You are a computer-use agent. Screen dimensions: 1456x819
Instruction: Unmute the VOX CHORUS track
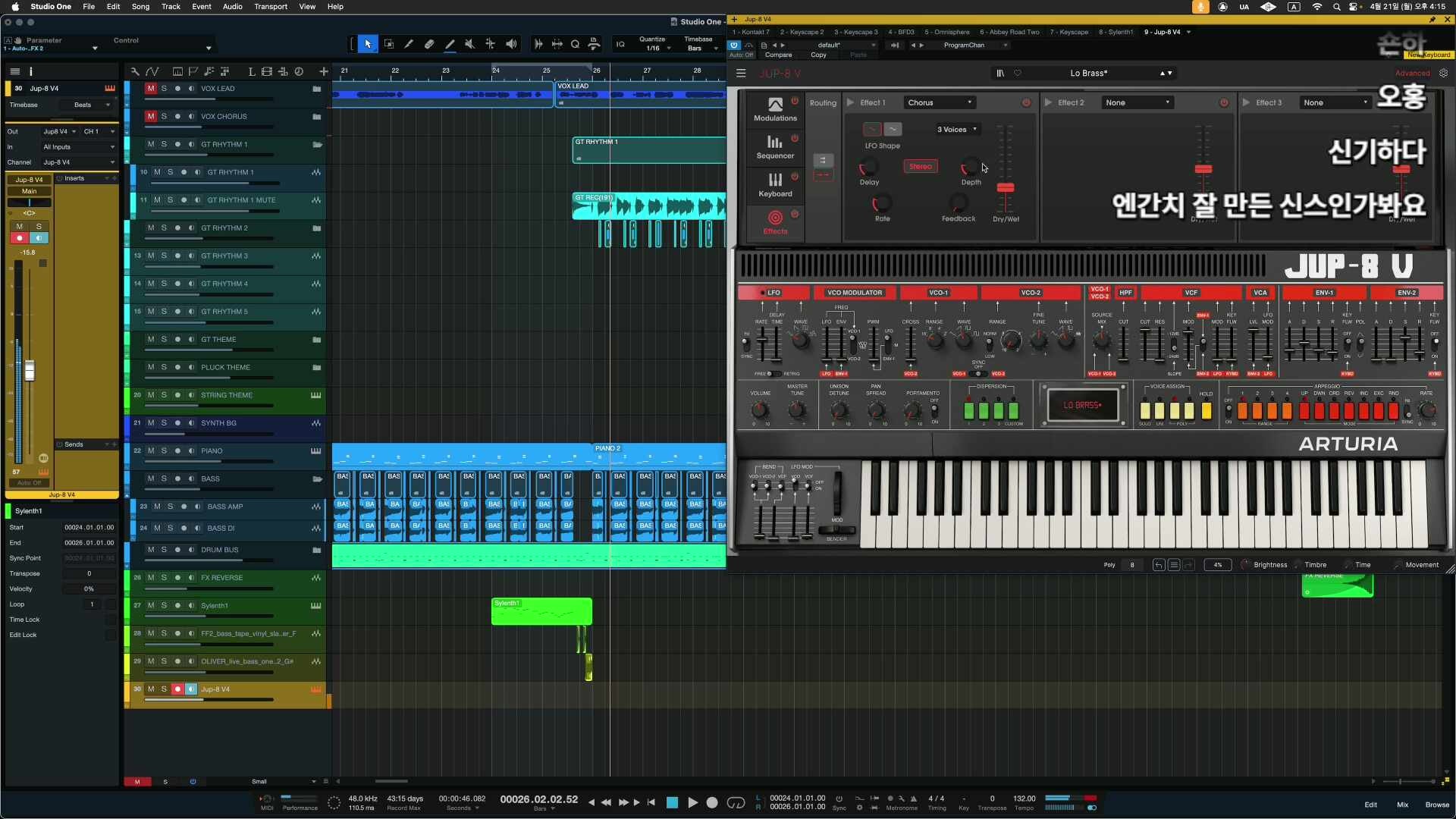pos(151,117)
